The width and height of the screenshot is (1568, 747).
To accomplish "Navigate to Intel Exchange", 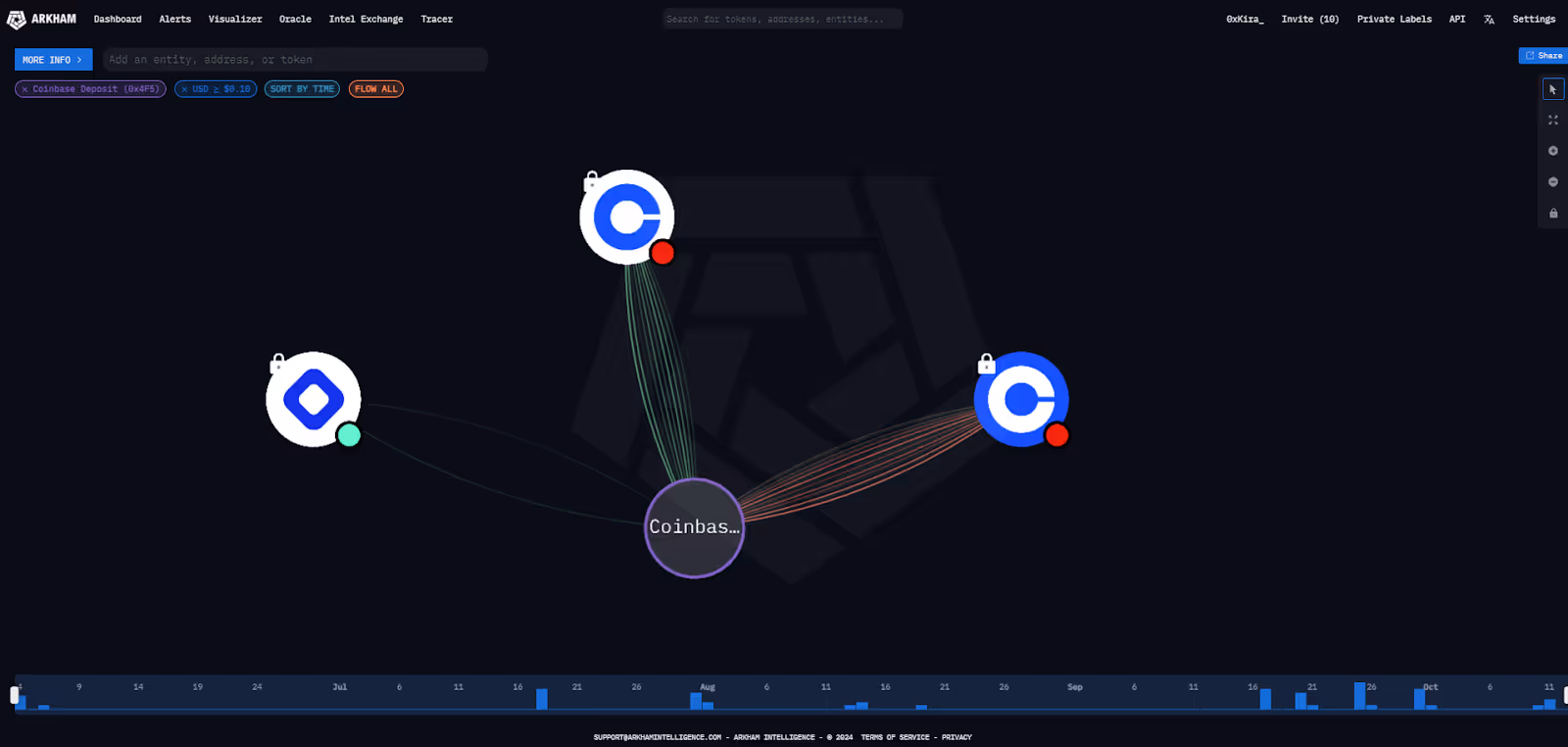I will [x=366, y=19].
